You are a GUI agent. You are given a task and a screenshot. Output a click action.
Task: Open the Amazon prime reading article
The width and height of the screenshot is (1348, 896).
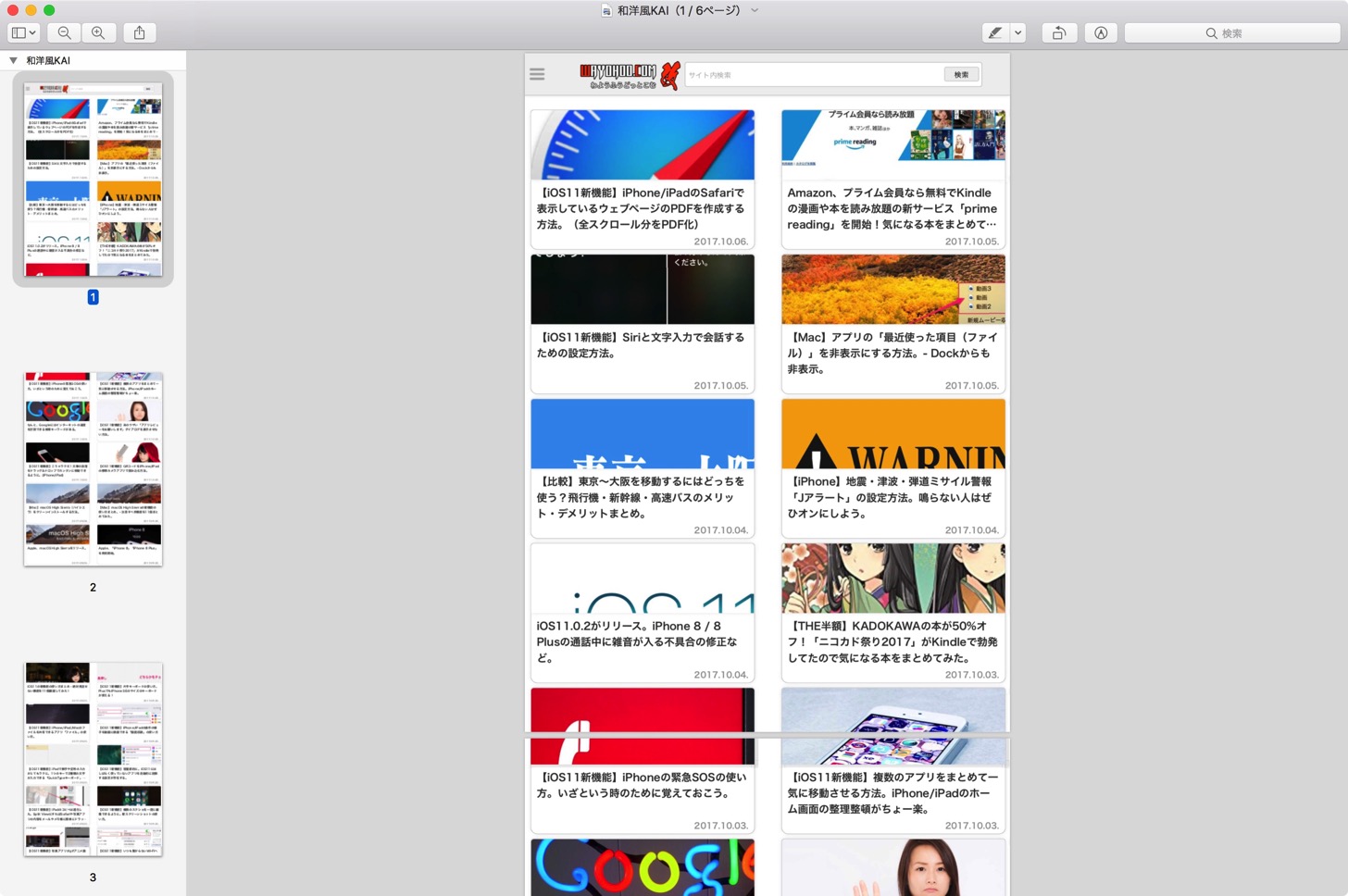892,208
